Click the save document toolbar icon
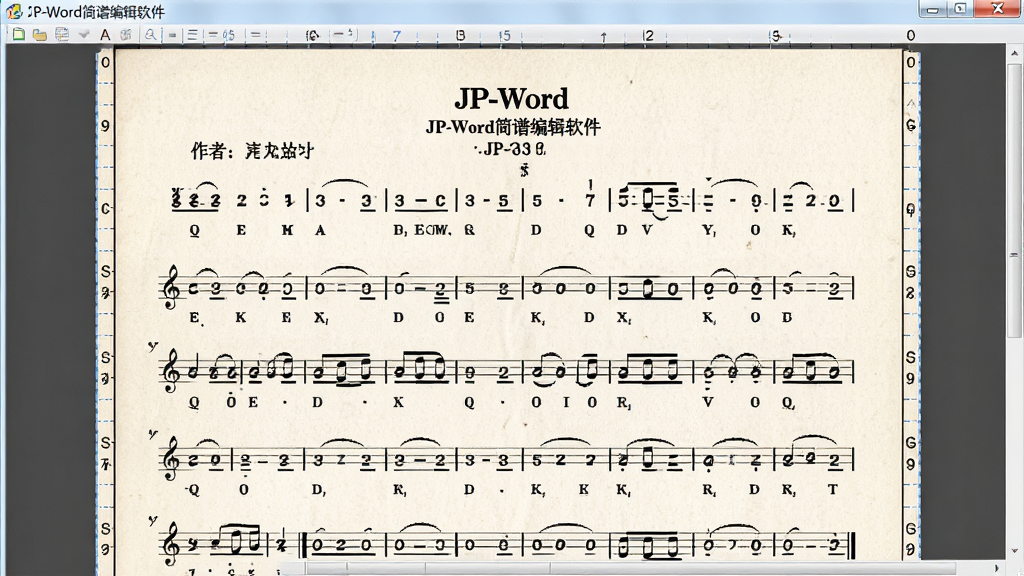The height and width of the screenshot is (576, 1024). point(62,35)
